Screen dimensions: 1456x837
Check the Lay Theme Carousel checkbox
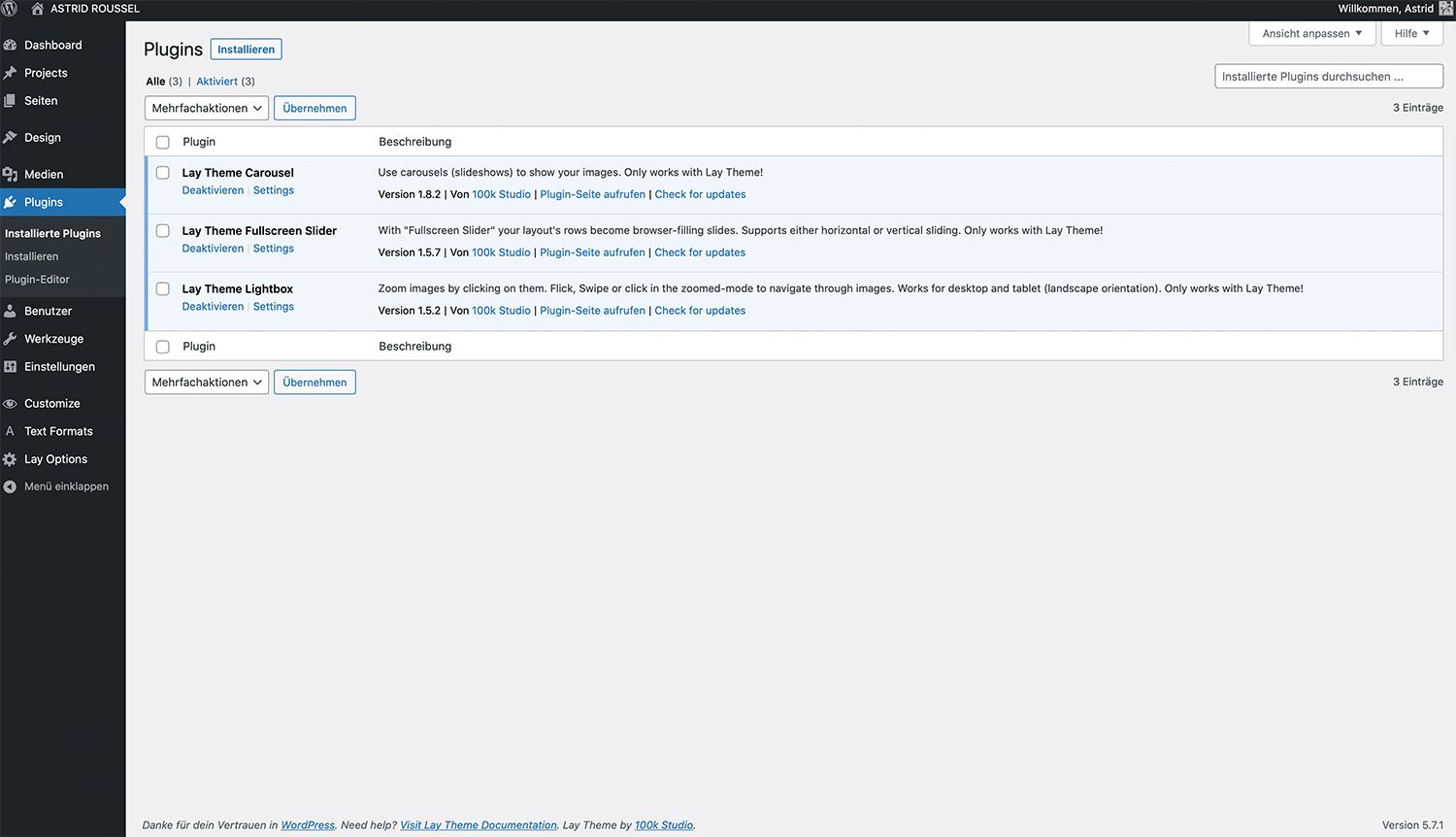162,173
